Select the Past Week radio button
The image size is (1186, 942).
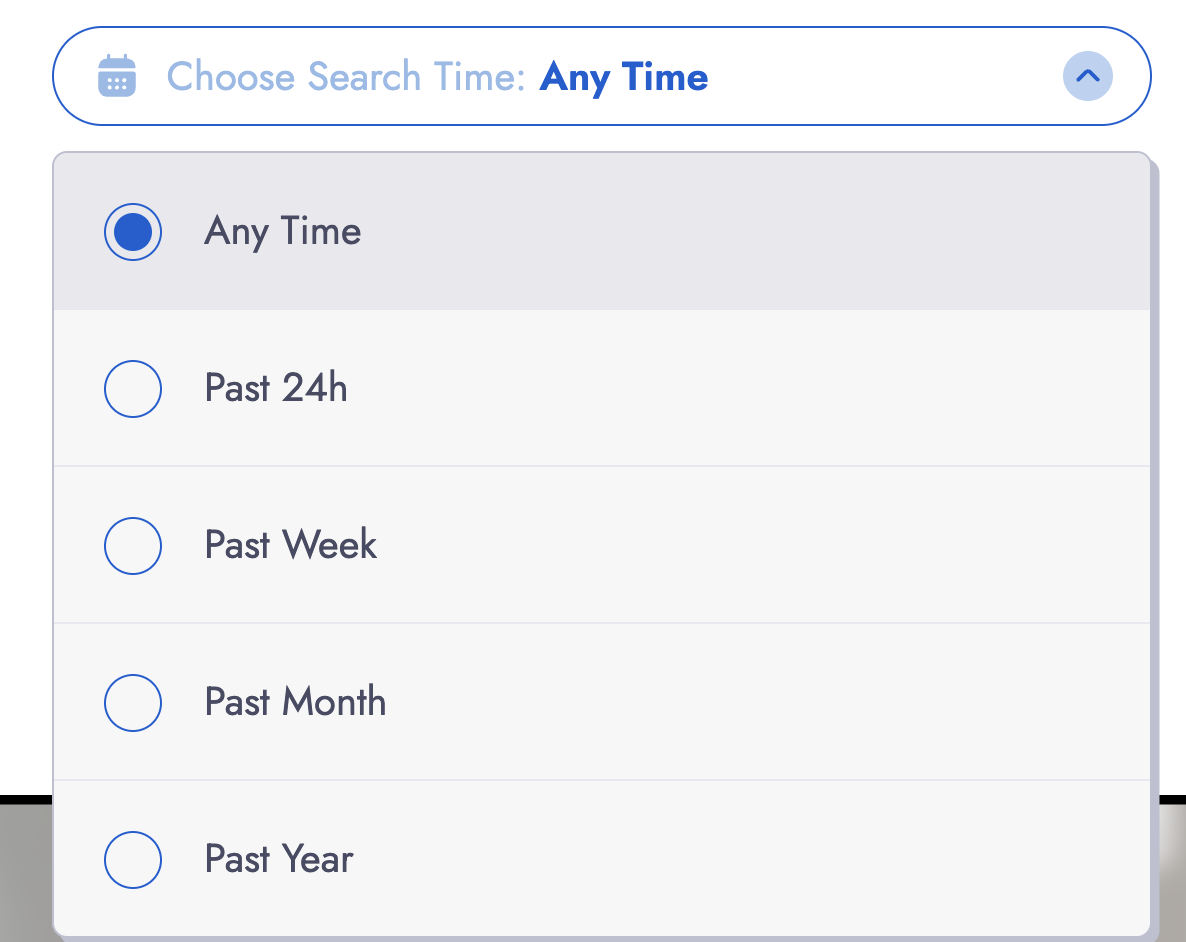click(x=133, y=546)
